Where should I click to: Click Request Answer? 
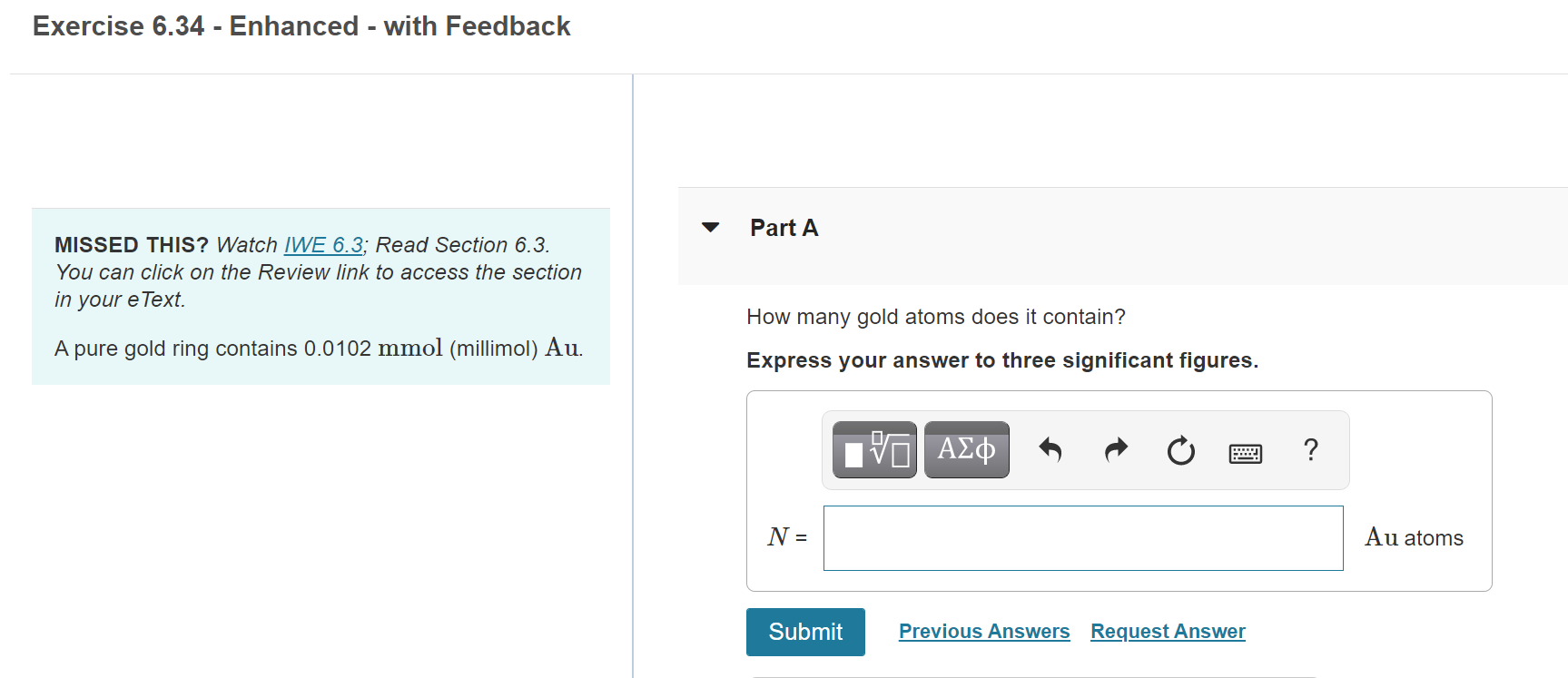point(1167,631)
